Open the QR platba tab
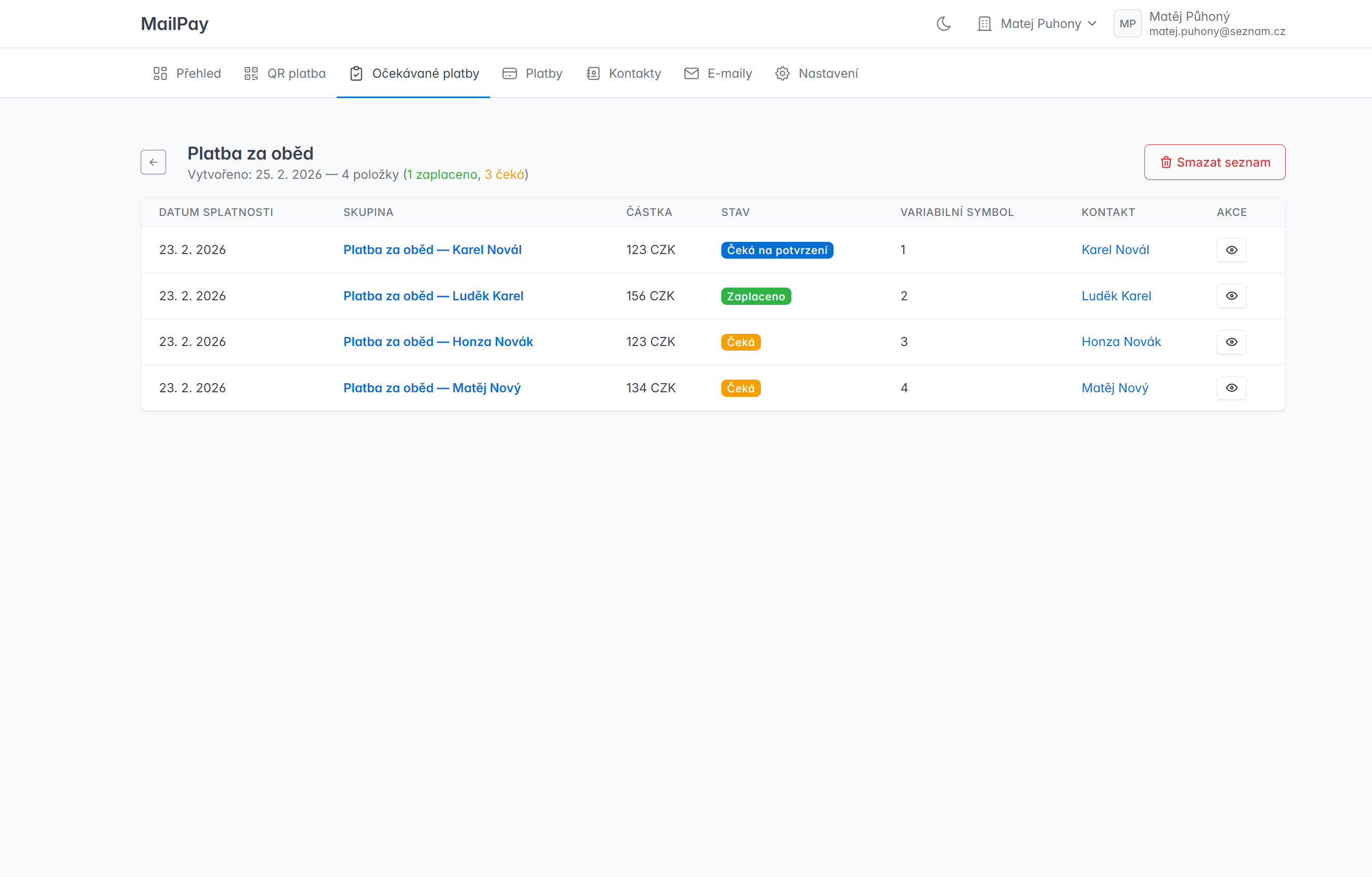This screenshot has height=877, width=1372. pos(285,74)
